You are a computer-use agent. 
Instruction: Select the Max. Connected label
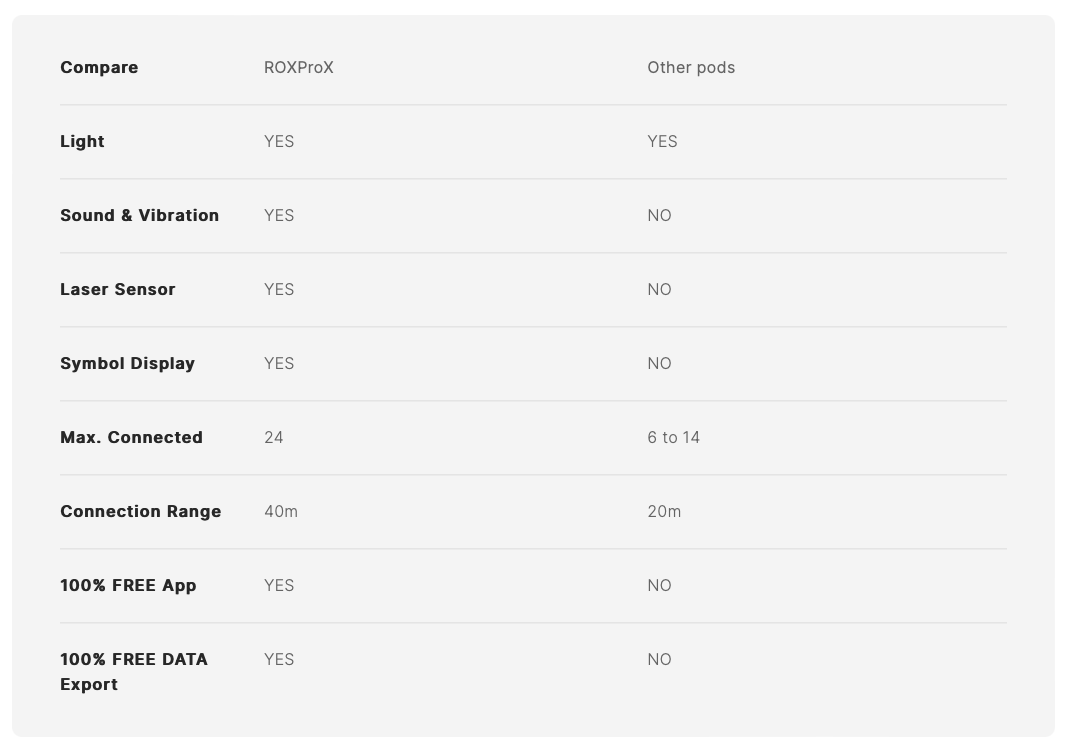pos(131,437)
